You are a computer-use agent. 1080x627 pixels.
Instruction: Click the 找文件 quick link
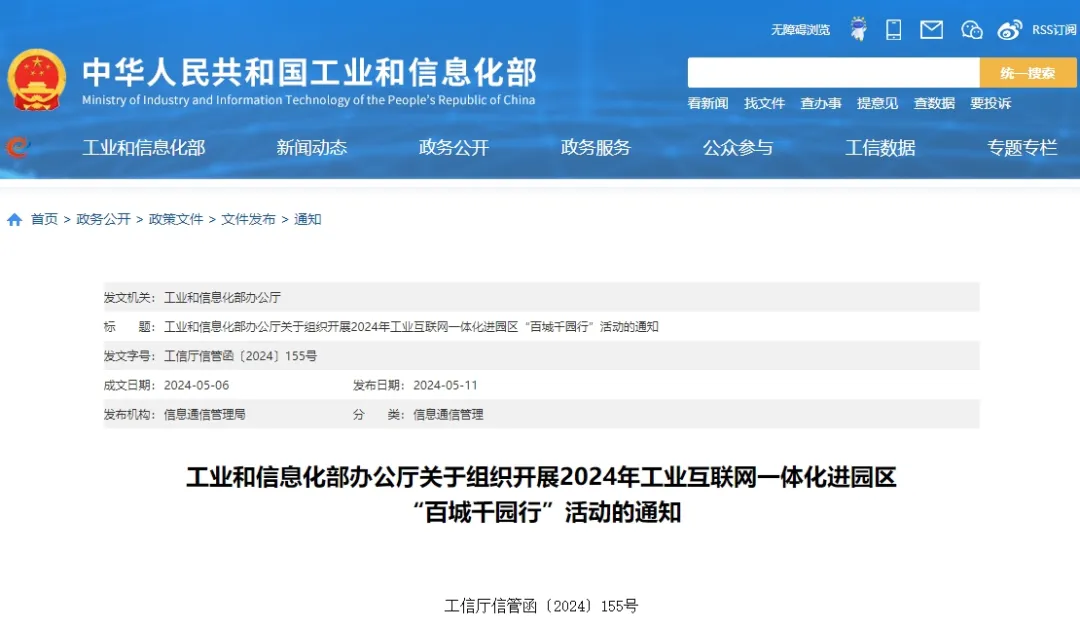coord(765,103)
